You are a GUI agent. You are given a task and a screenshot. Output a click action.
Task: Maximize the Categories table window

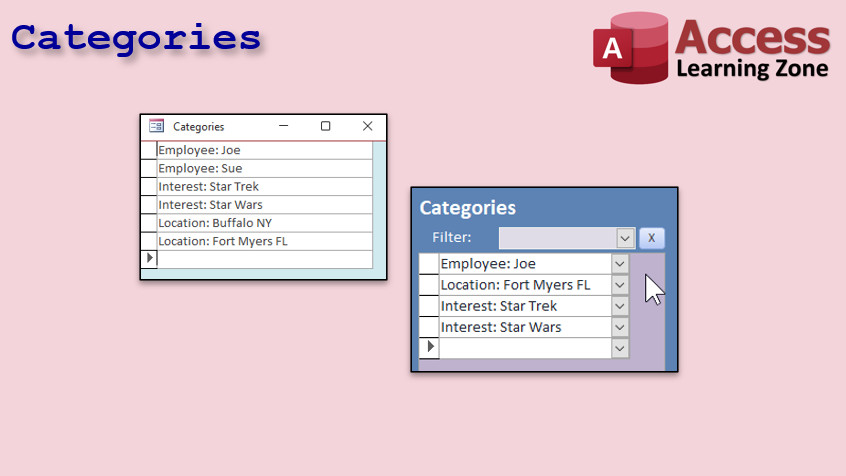325,127
